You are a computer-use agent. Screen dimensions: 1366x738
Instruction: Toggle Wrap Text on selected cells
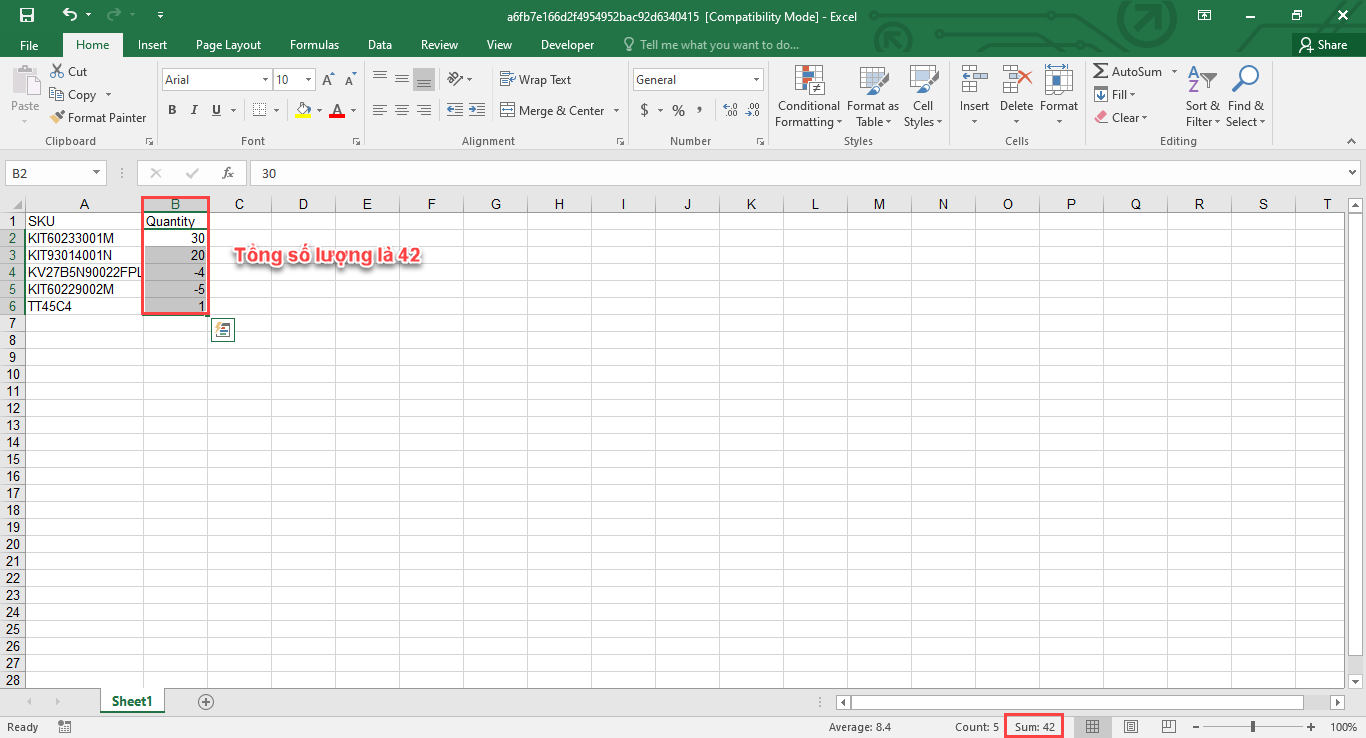[x=535, y=80]
